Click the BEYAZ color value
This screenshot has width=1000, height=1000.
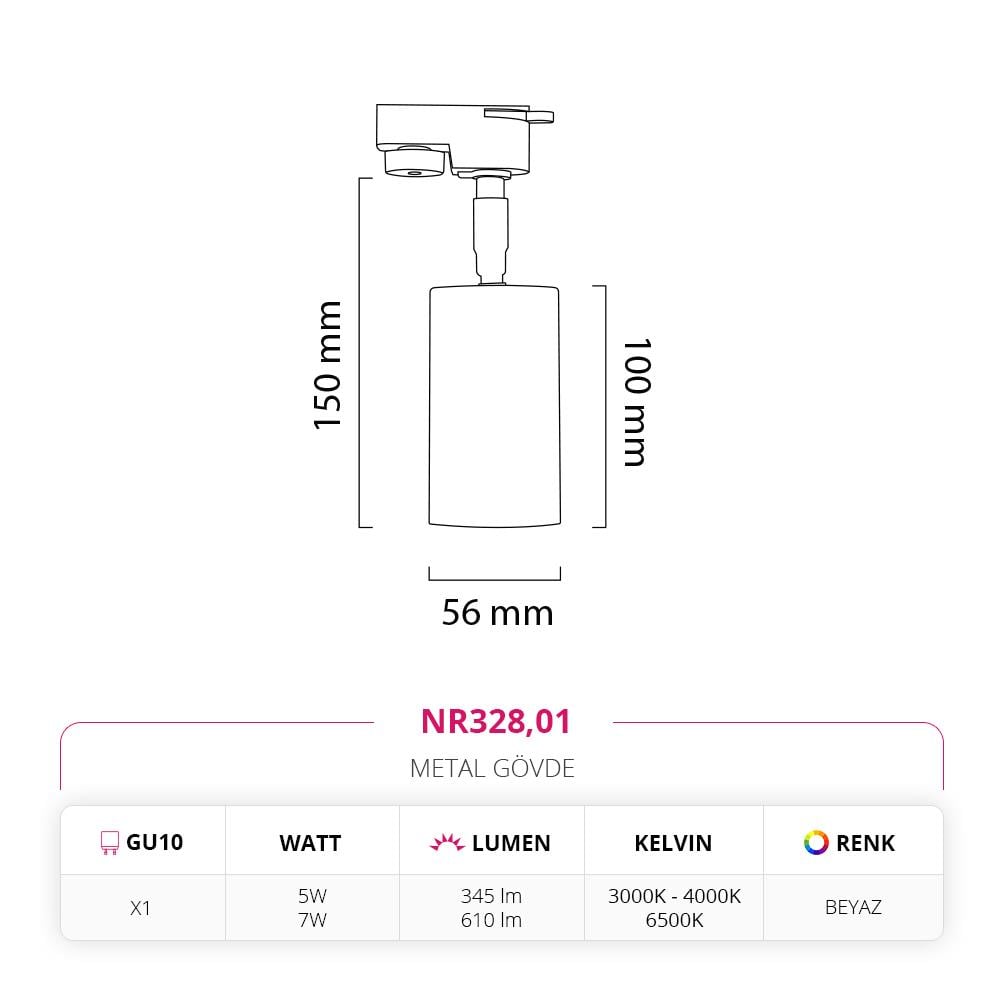(x=853, y=907)
